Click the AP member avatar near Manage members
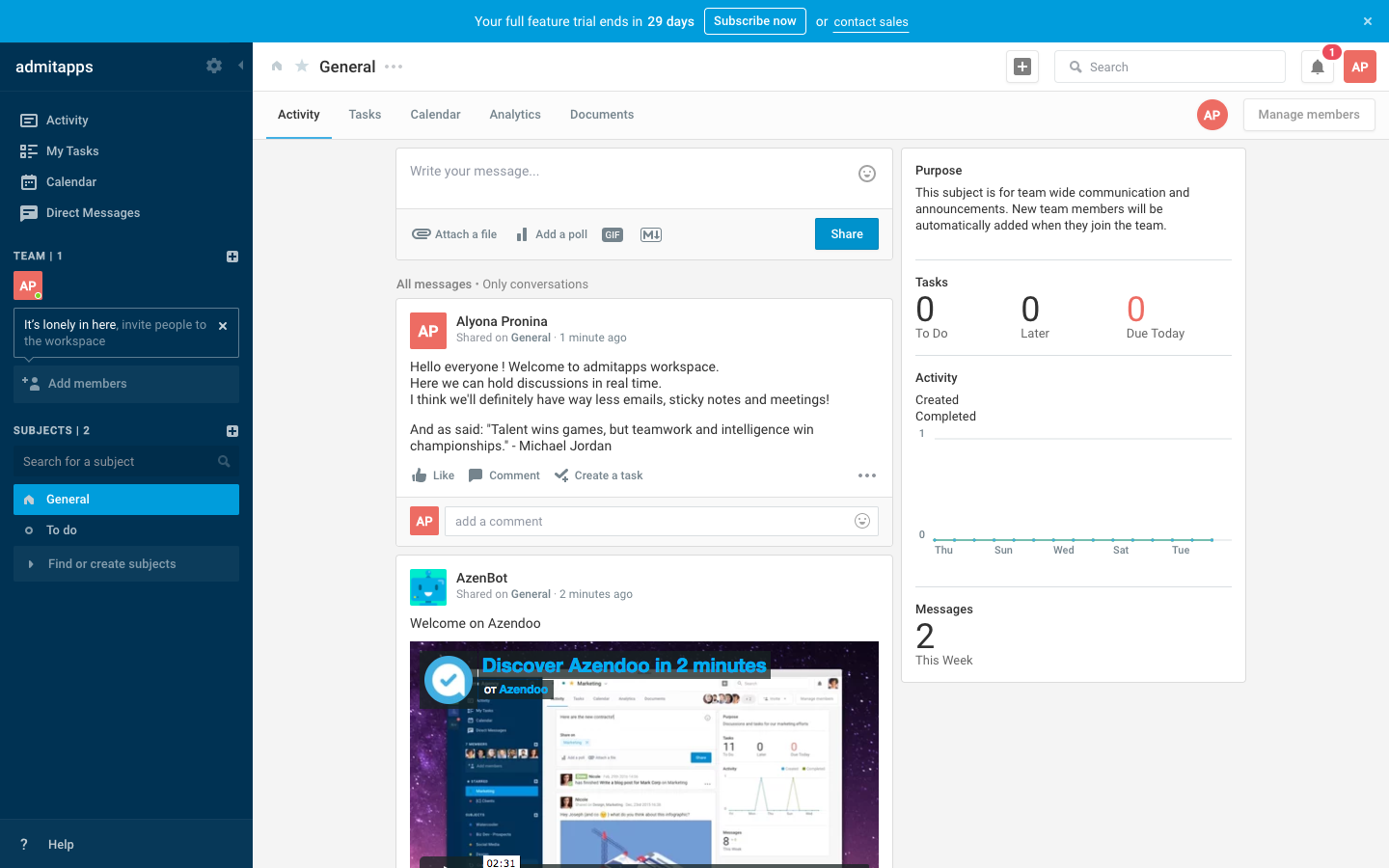This screenshot has height=868, width=1389. coord(1212,115)
